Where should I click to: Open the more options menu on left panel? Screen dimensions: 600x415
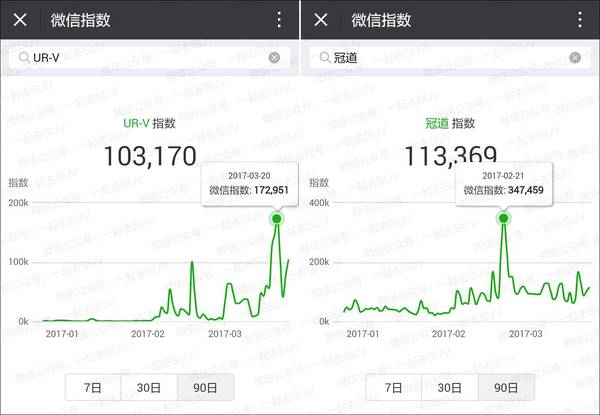(279, 20)
